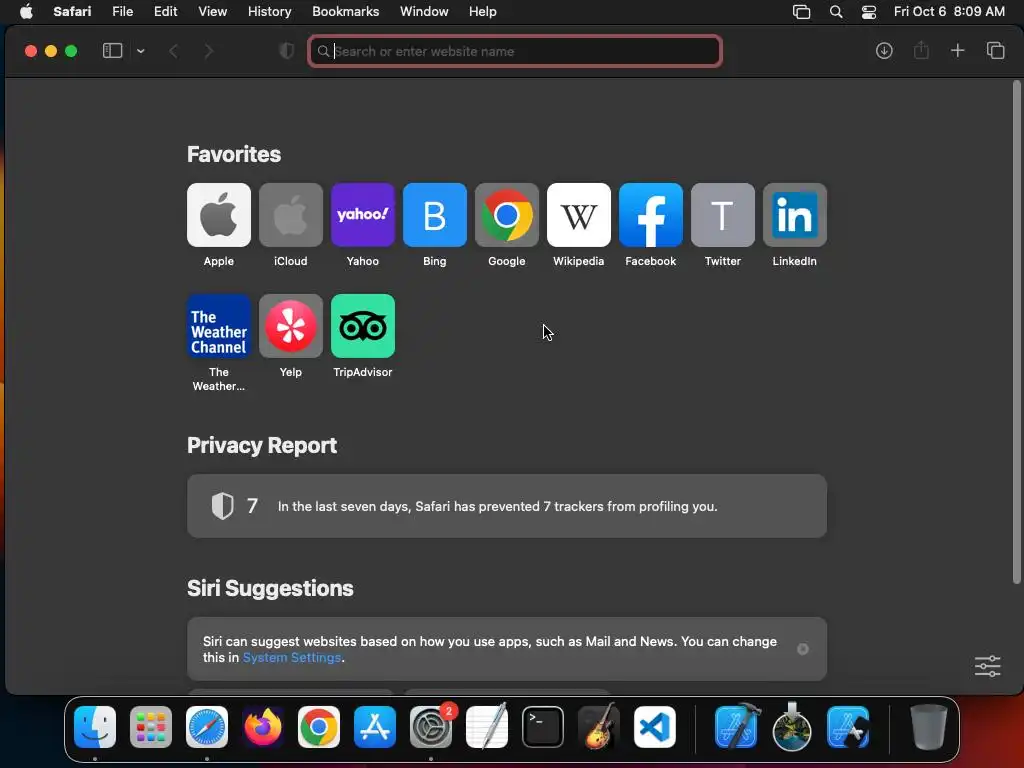Open GarageBand from the Dock
This screenshot has height=768, width=1024.
599,727
